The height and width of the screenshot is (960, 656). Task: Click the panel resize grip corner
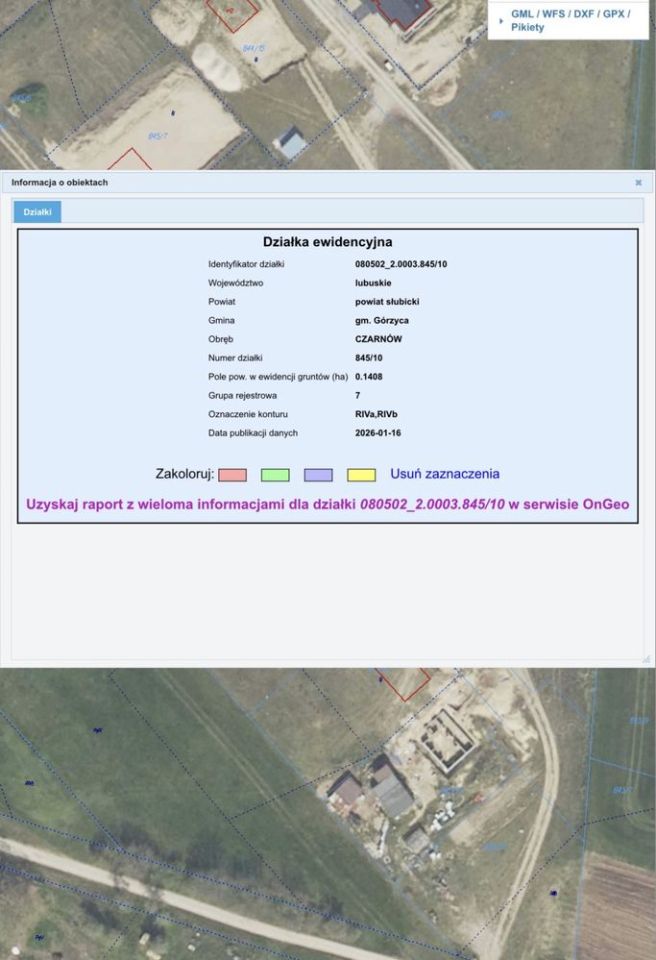click(646, 659)
